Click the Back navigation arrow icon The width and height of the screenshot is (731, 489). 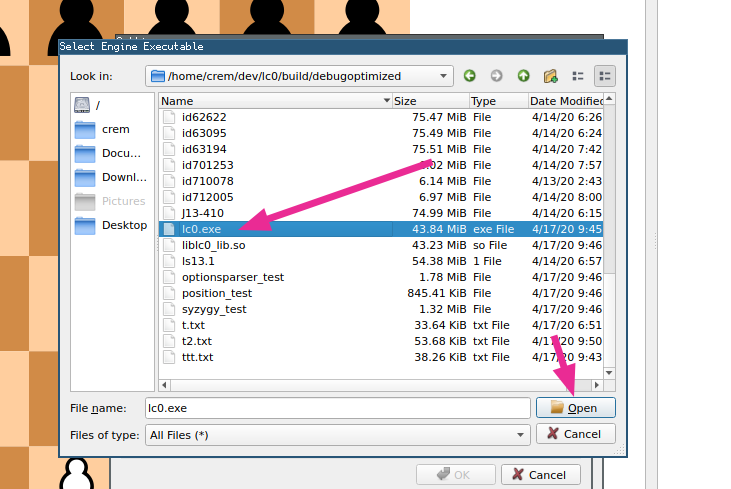pyautogui.click(x=470, y=76)
